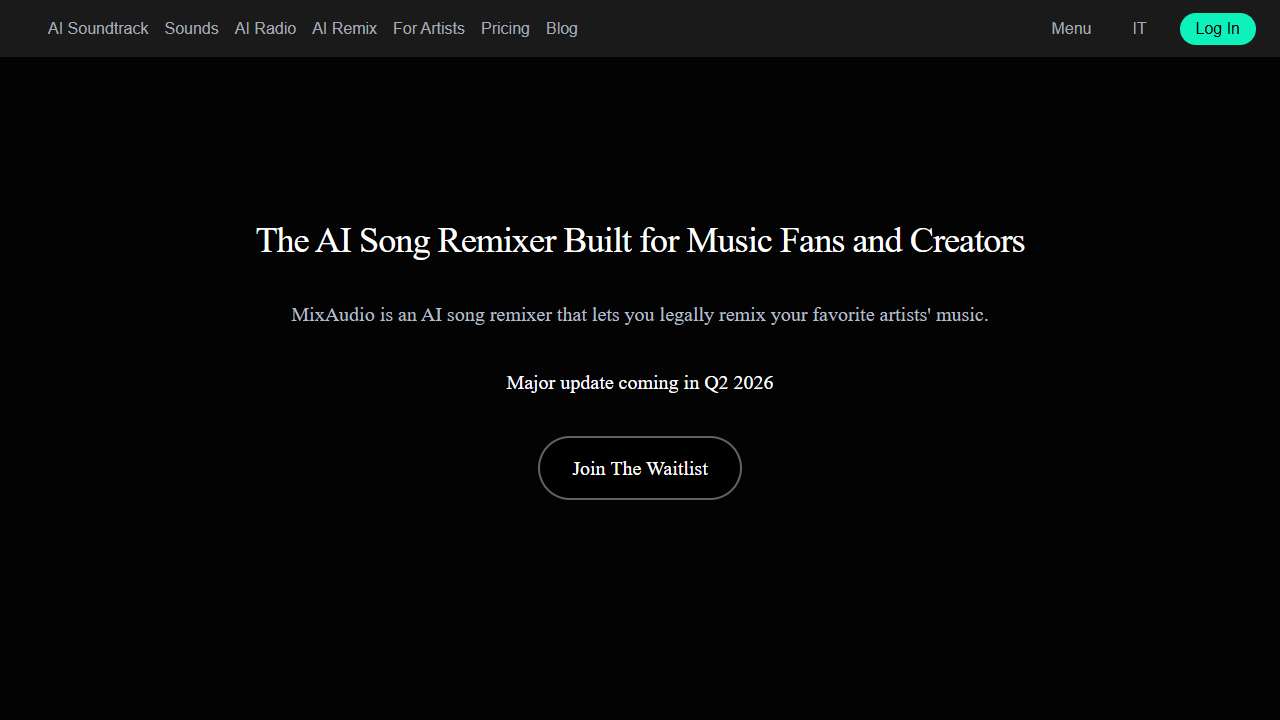
Task: Open the AI Soundtrack page
Action: click(x=98, y=28)
